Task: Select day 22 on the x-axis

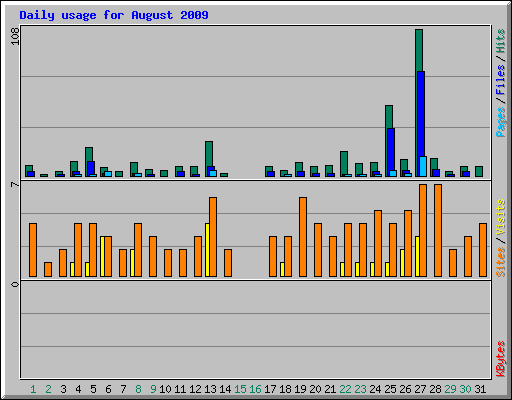Action: click(x=345, y=389)
